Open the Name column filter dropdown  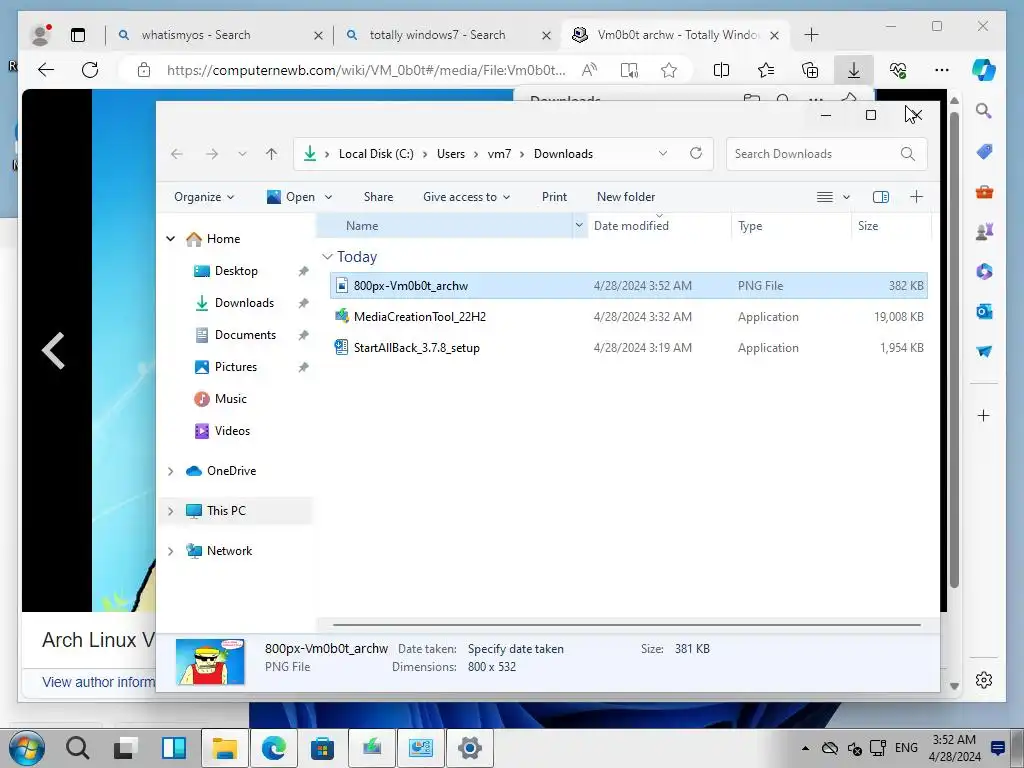coord(579,225)
